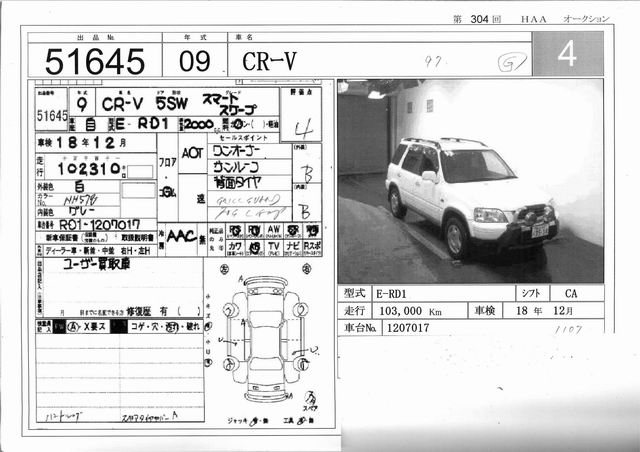The width and height of the screenshot is (640, 452).
Task: Click the AW equipment box
Action: pyautogui.click(x=273, y=231)
